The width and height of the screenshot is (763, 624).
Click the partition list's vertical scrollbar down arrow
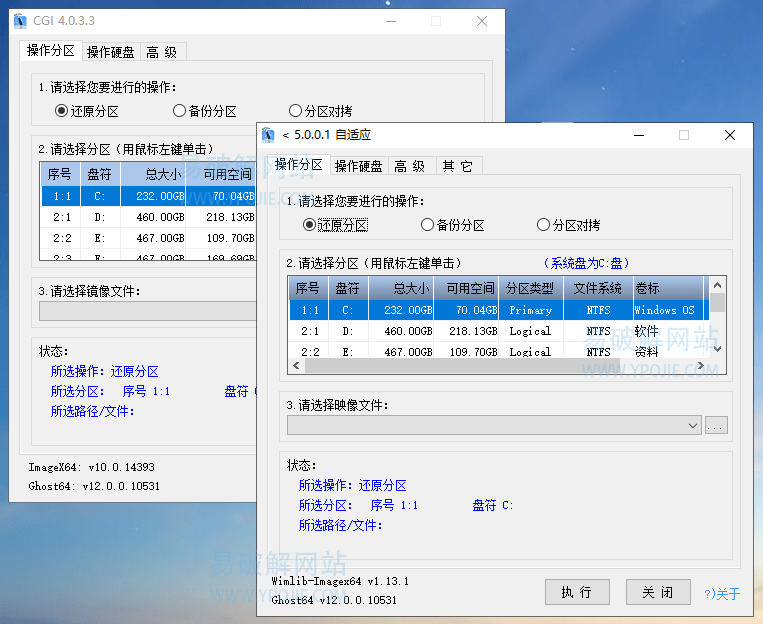click(717, 349)
